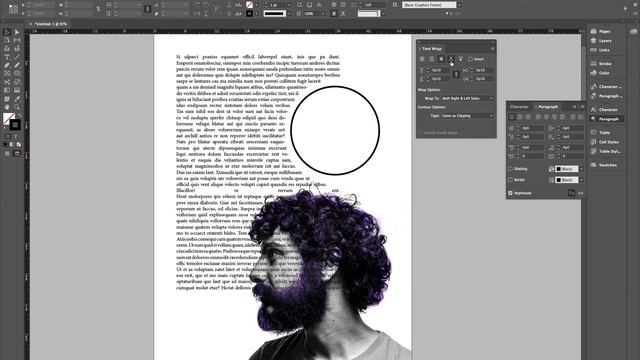Click the Fill swatch in the toolbox
This screenshot has width=640, height=360.
point(8,119)
